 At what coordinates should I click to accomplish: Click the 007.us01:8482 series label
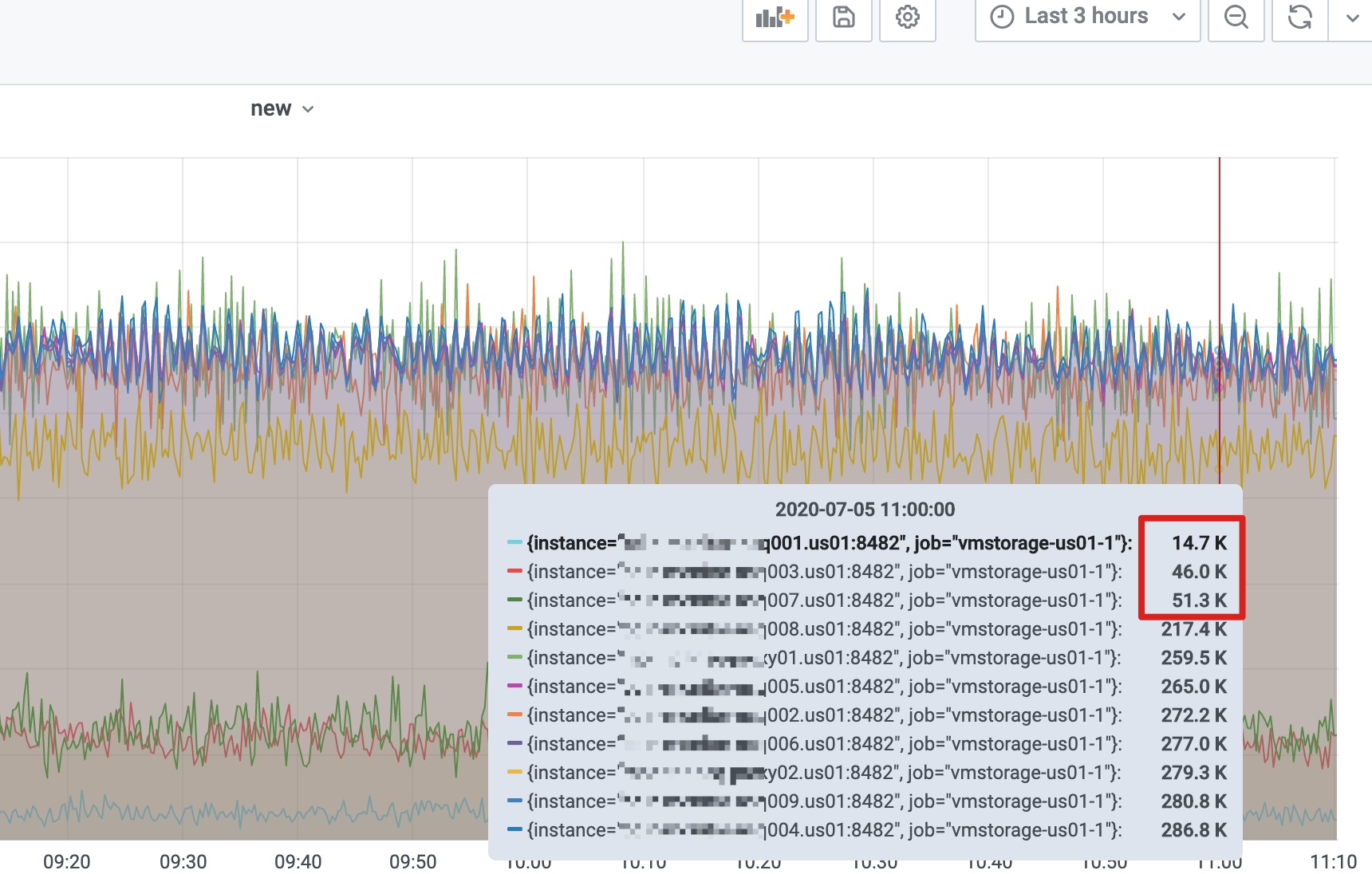tap(825, 600)
